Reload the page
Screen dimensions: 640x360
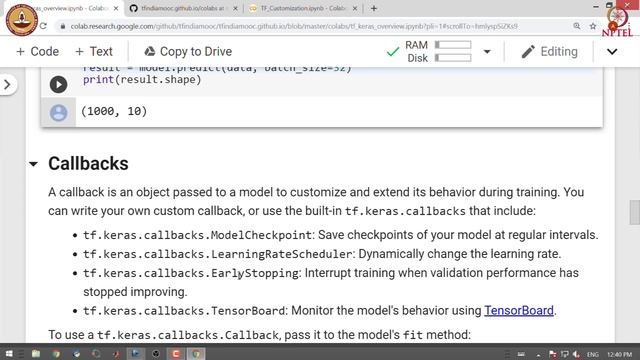(x=43, y=26)
